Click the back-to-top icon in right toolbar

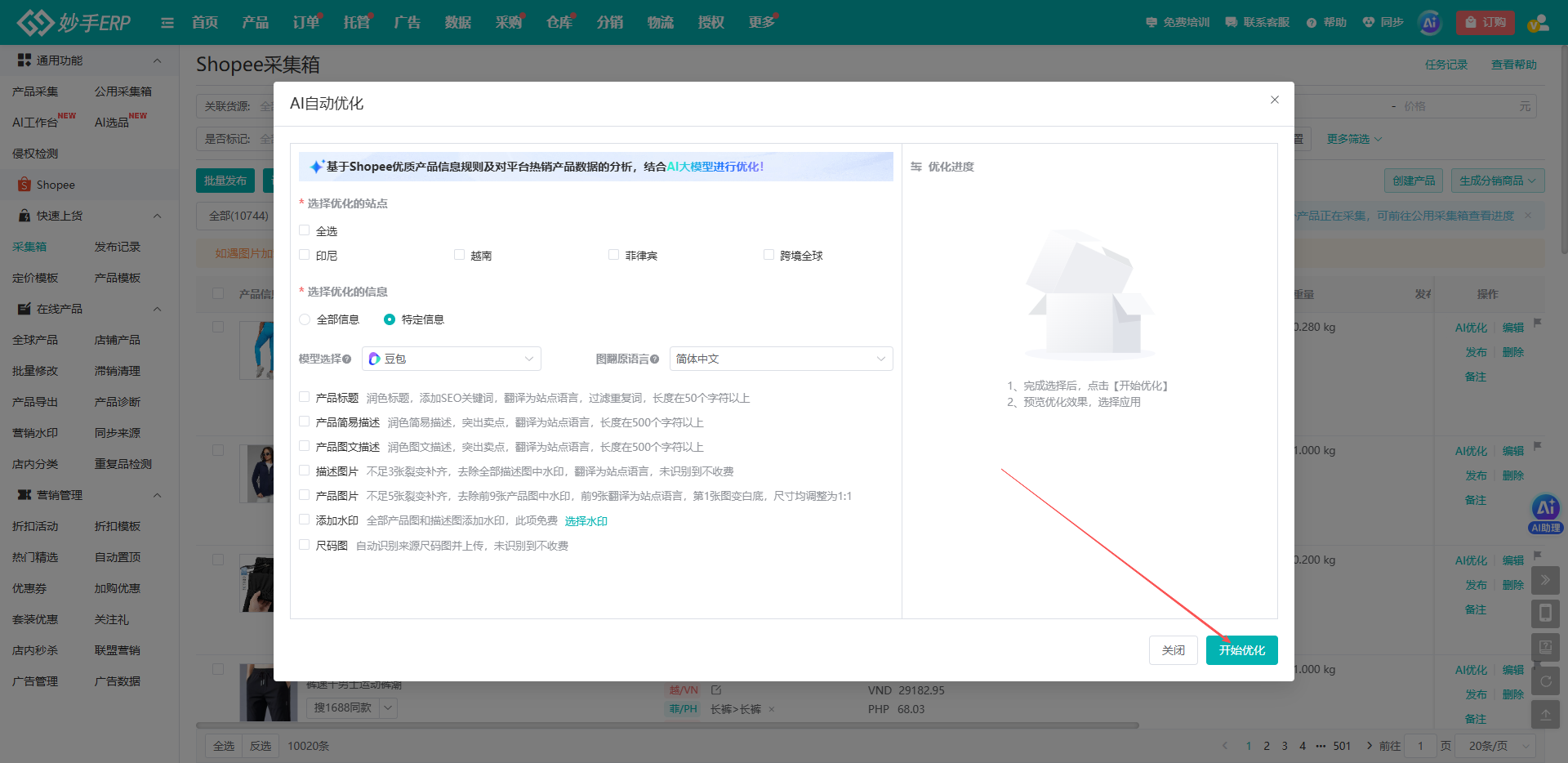[1545, 714]
